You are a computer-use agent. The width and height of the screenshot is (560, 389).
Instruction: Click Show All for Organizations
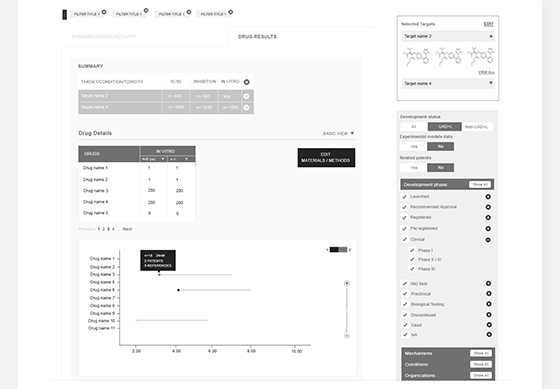click(x=481, y=375)
